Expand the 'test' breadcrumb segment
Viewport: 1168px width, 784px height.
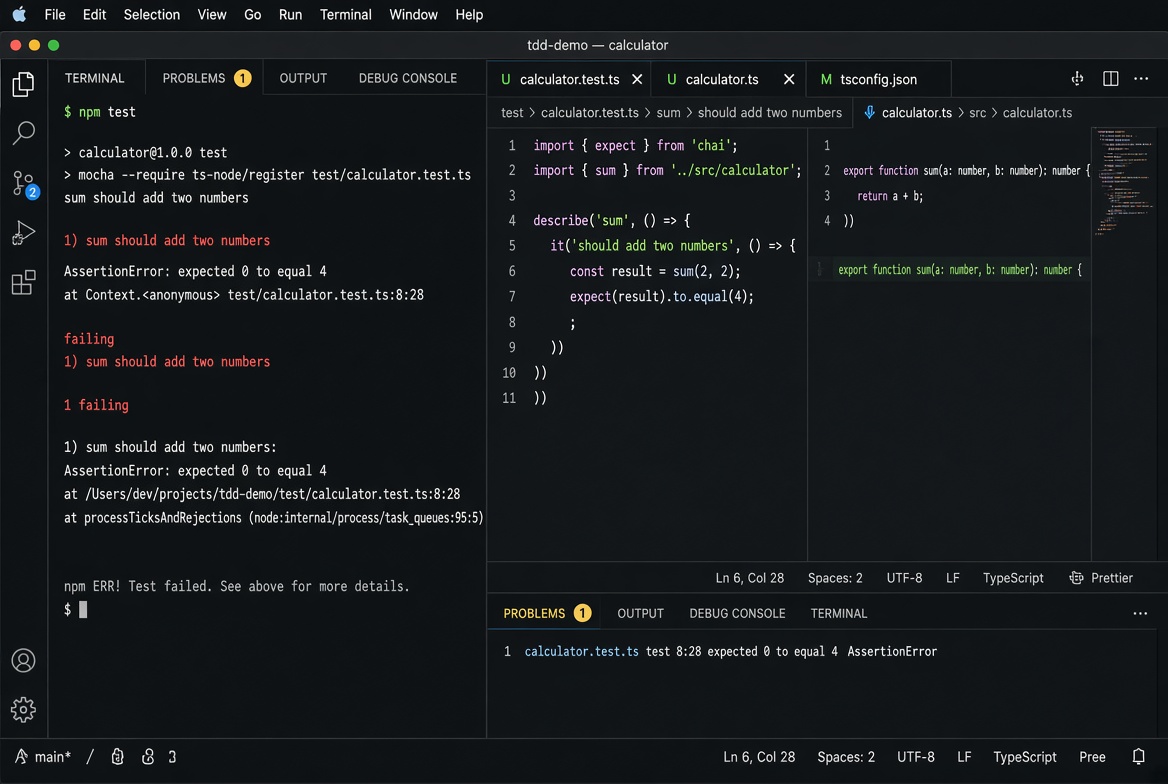(512, 113)
